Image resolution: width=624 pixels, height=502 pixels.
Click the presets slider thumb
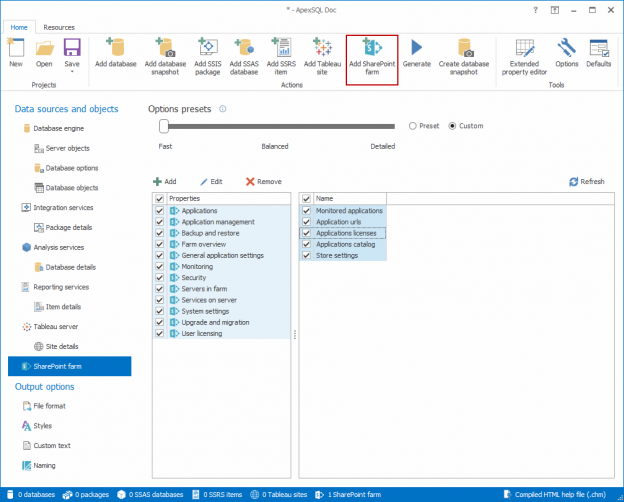164,126
